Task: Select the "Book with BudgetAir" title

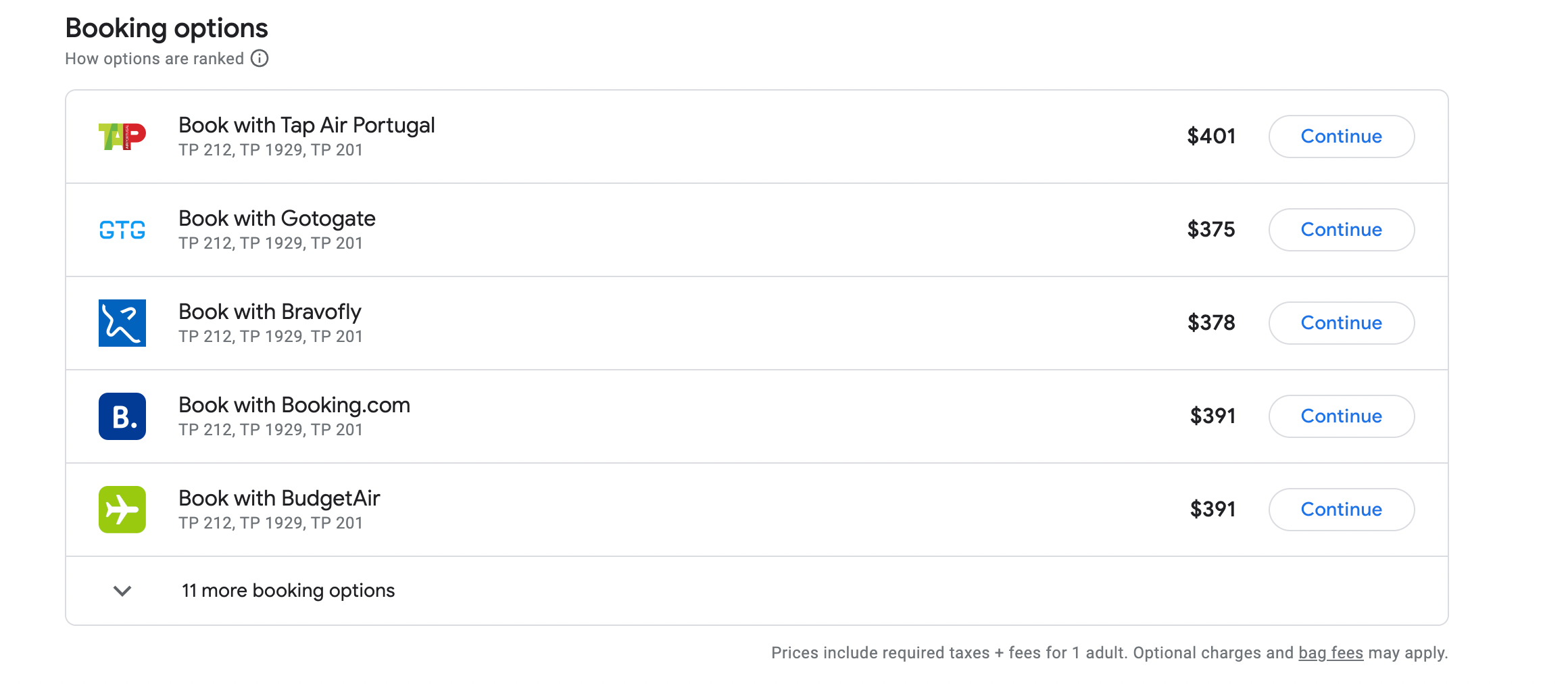Action: (279, 499)
